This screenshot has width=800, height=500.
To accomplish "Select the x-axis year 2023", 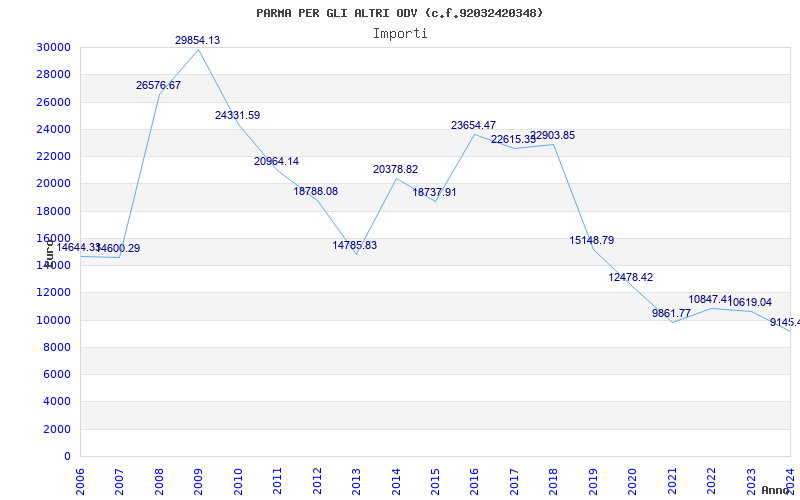I will (x=751, y=481).
